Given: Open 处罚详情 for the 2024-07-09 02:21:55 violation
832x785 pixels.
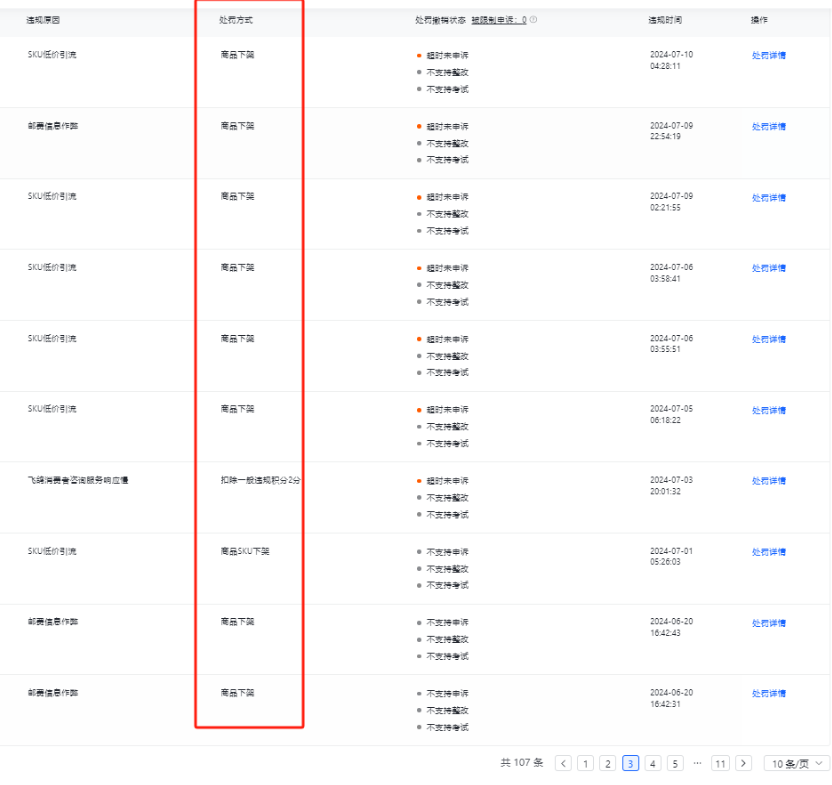Looking at the screenshot, I should 769,198.
